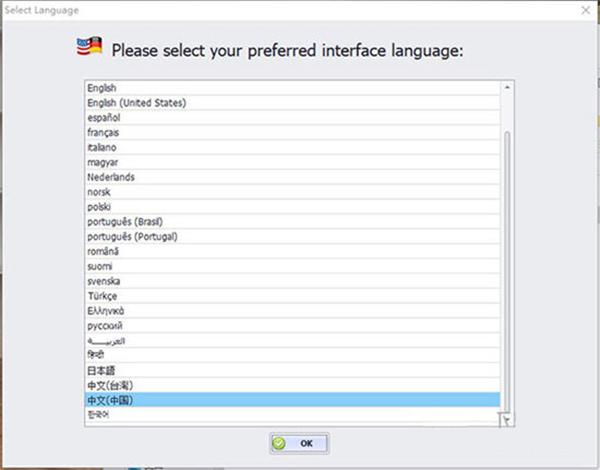600x470 pixels.
Task: Choose English (United States) option
Action: [x=292, y=103]
